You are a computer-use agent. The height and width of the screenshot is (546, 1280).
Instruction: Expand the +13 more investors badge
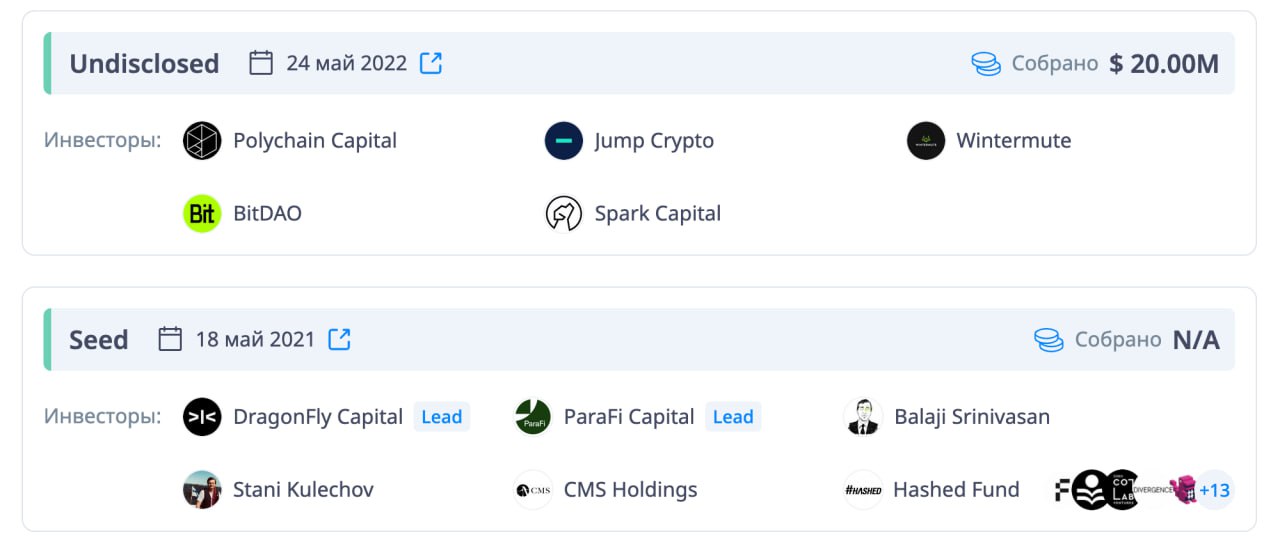(x=1215, y=490)
